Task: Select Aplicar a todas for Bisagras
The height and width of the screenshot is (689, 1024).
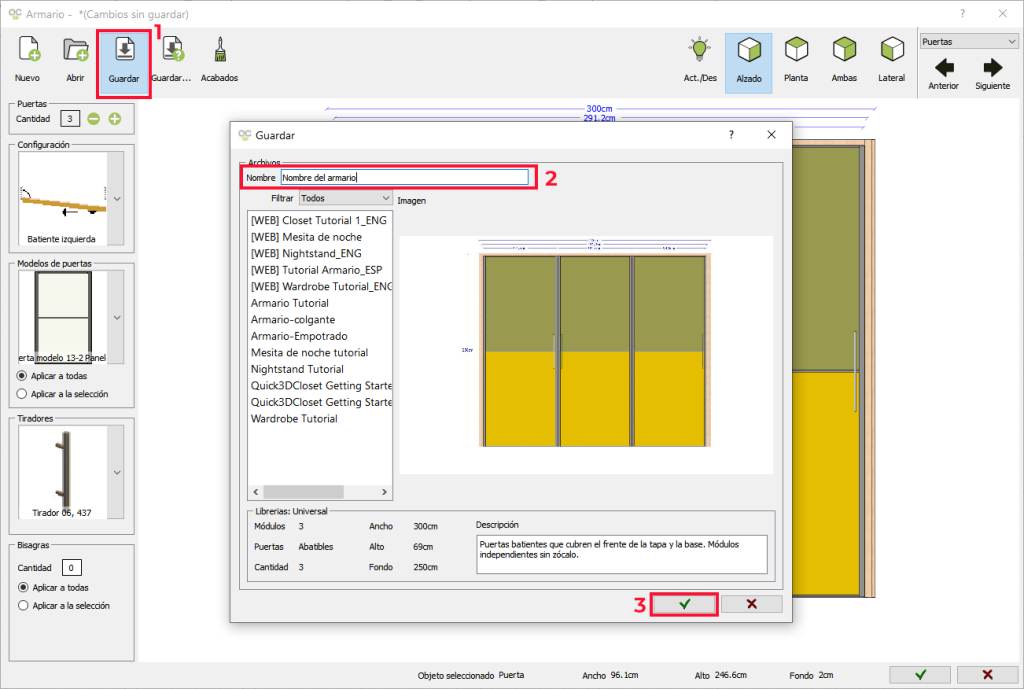Action: tap(53, 587)
